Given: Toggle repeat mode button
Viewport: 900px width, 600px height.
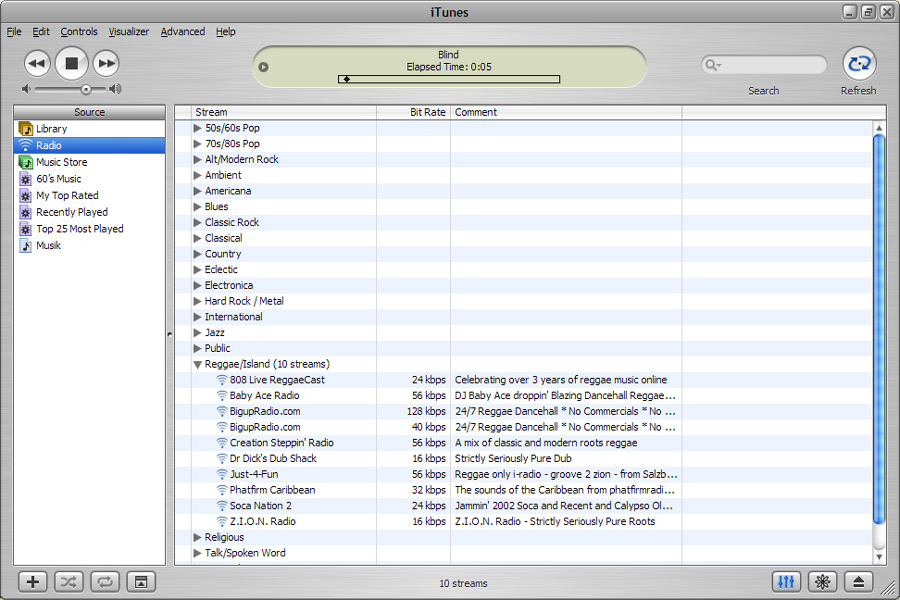Looking at the screenshot, I should click(x=104, y=582).
